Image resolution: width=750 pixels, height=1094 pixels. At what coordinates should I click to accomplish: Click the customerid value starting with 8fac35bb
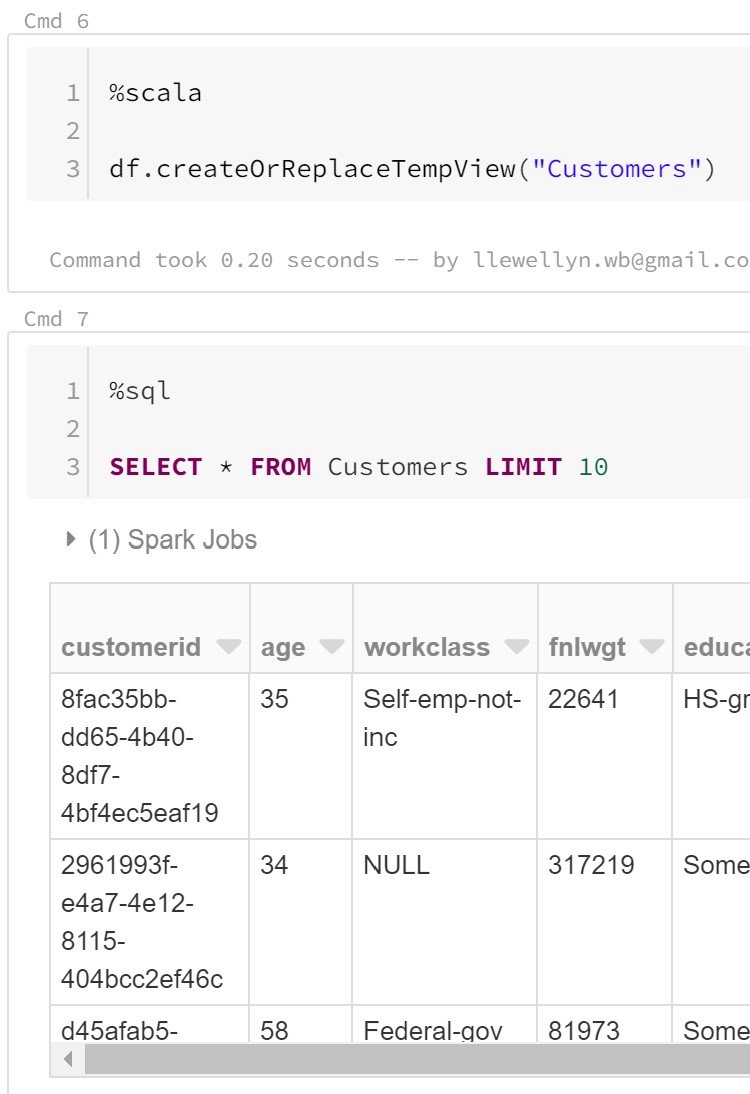[139, 755]
